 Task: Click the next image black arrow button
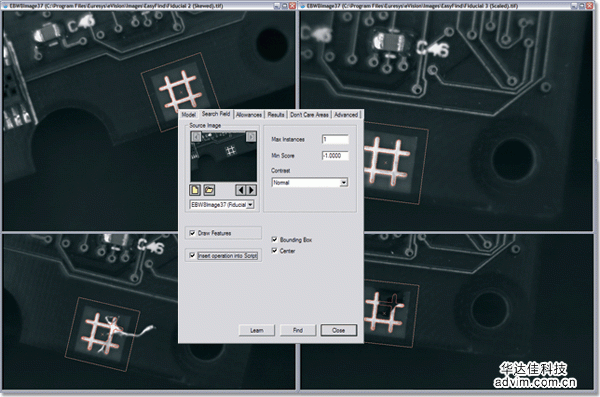(251, 190)
